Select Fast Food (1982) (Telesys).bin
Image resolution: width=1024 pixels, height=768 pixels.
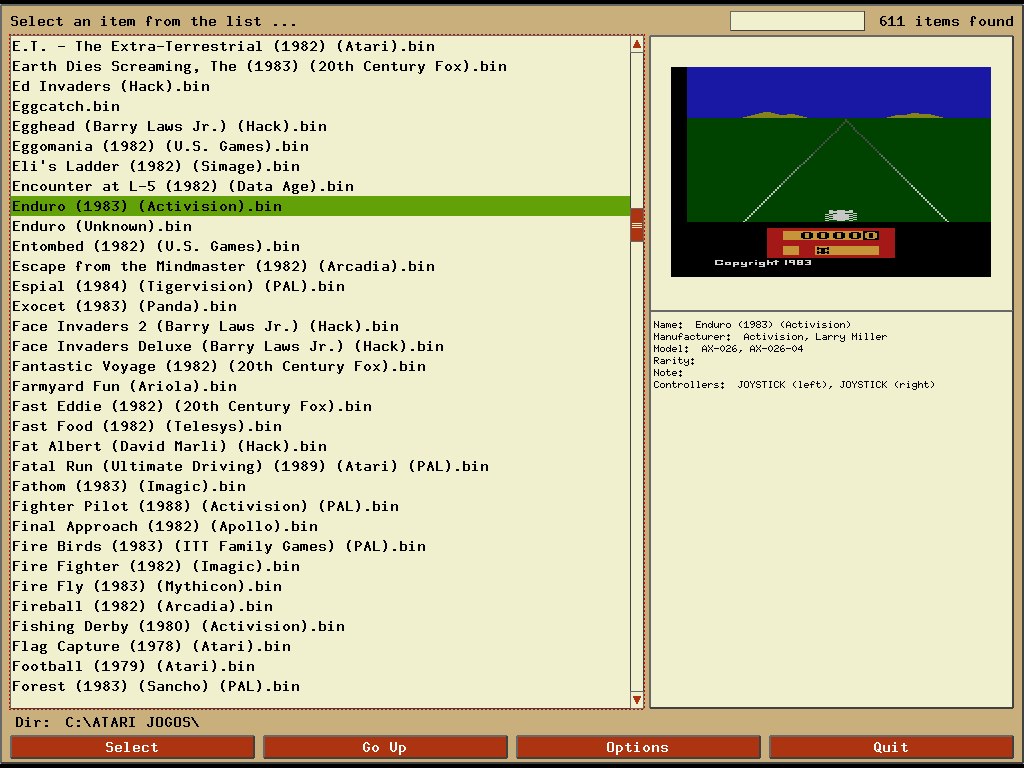coord(147,426)
